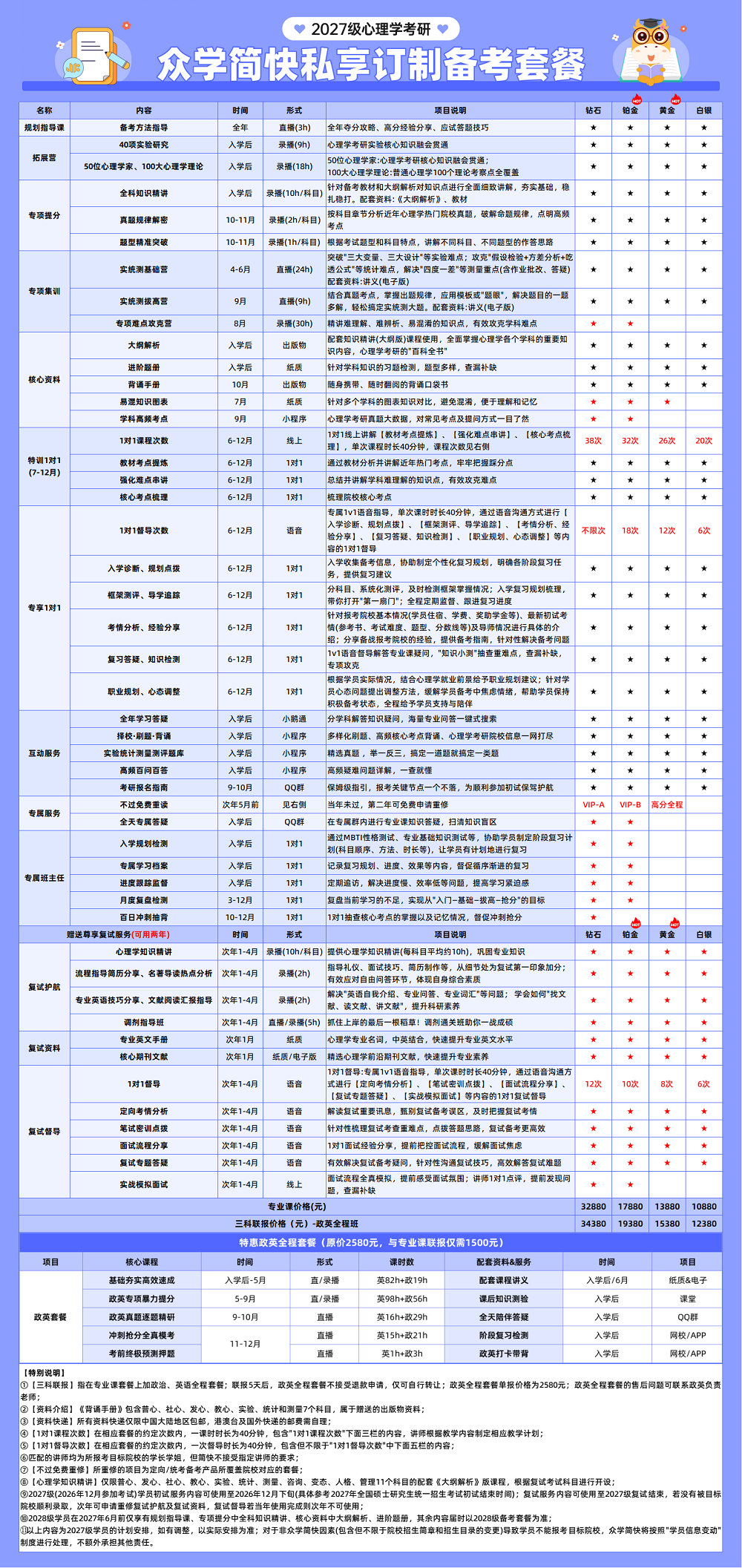
Task: Click the HOT badge above top 黄金 header
Action: (675, 100)
